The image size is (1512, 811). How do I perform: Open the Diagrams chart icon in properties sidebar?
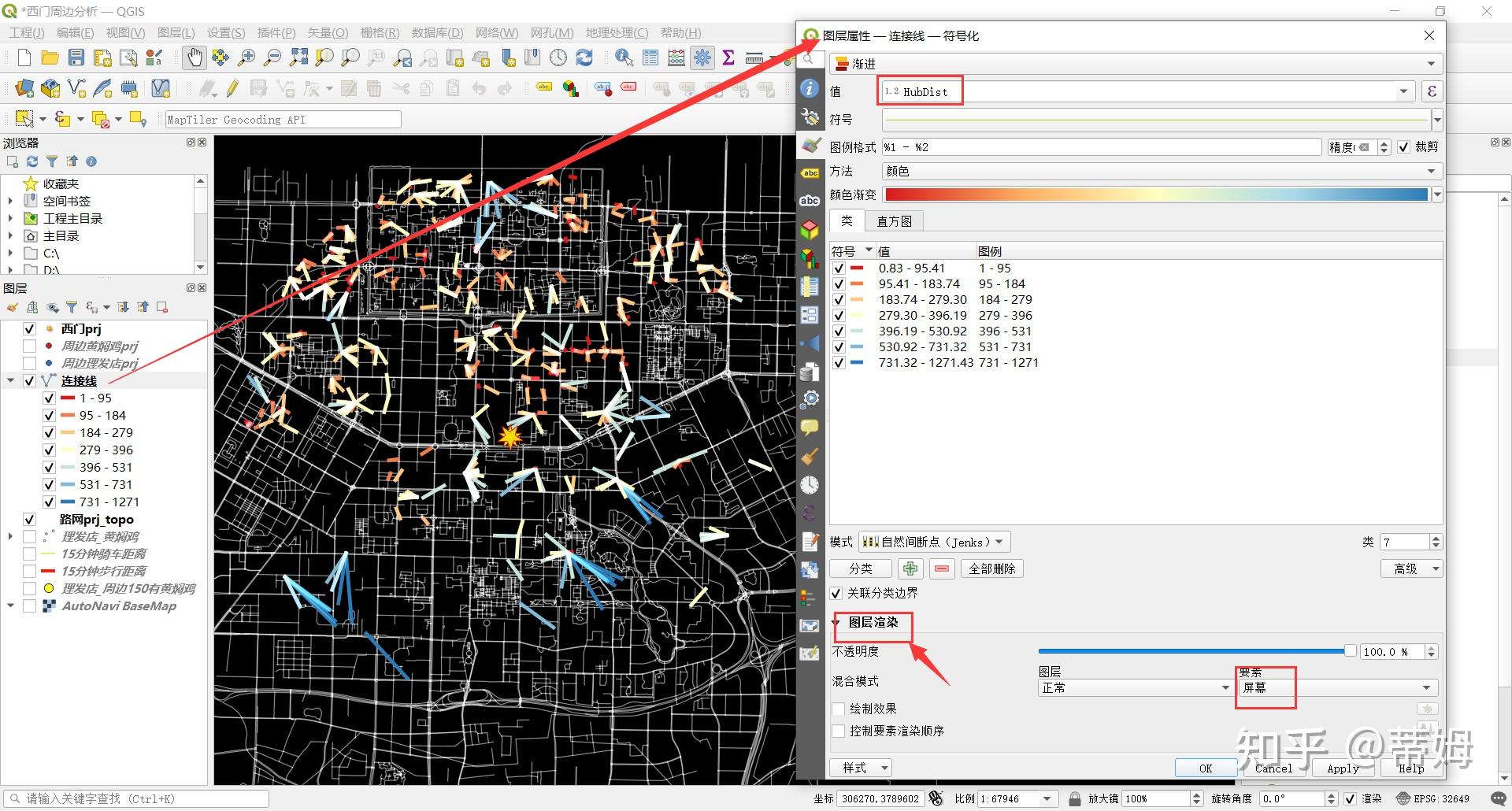810,258
